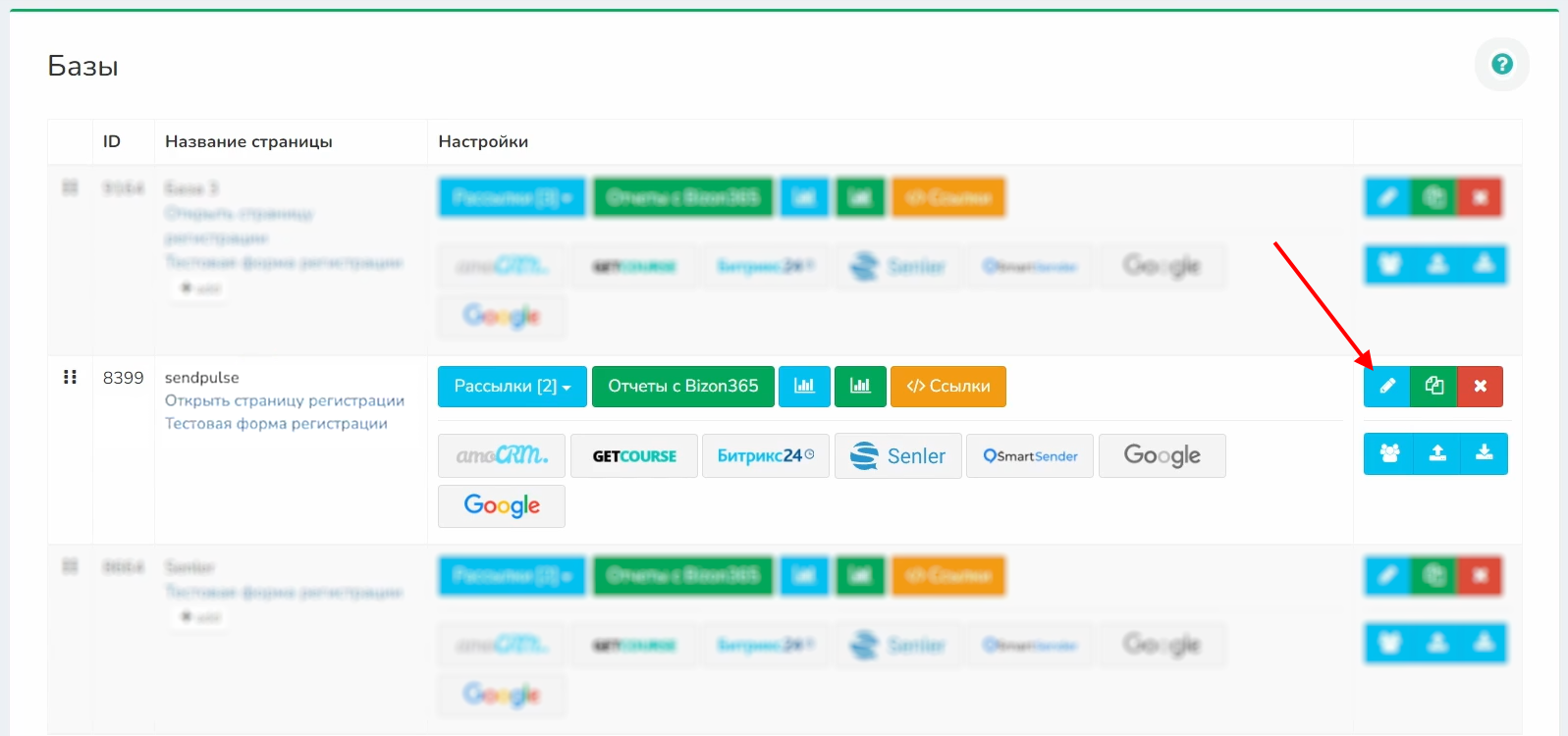Open the green chart statistics icon

click(860, 386)
